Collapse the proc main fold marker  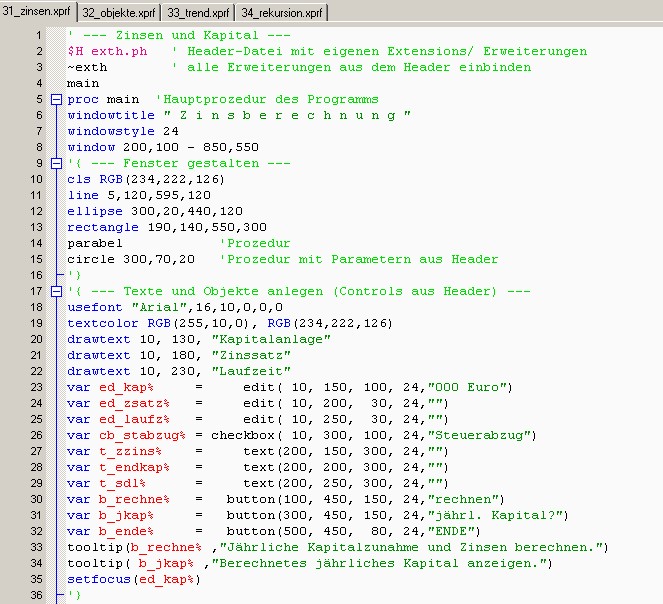(56, 100)
